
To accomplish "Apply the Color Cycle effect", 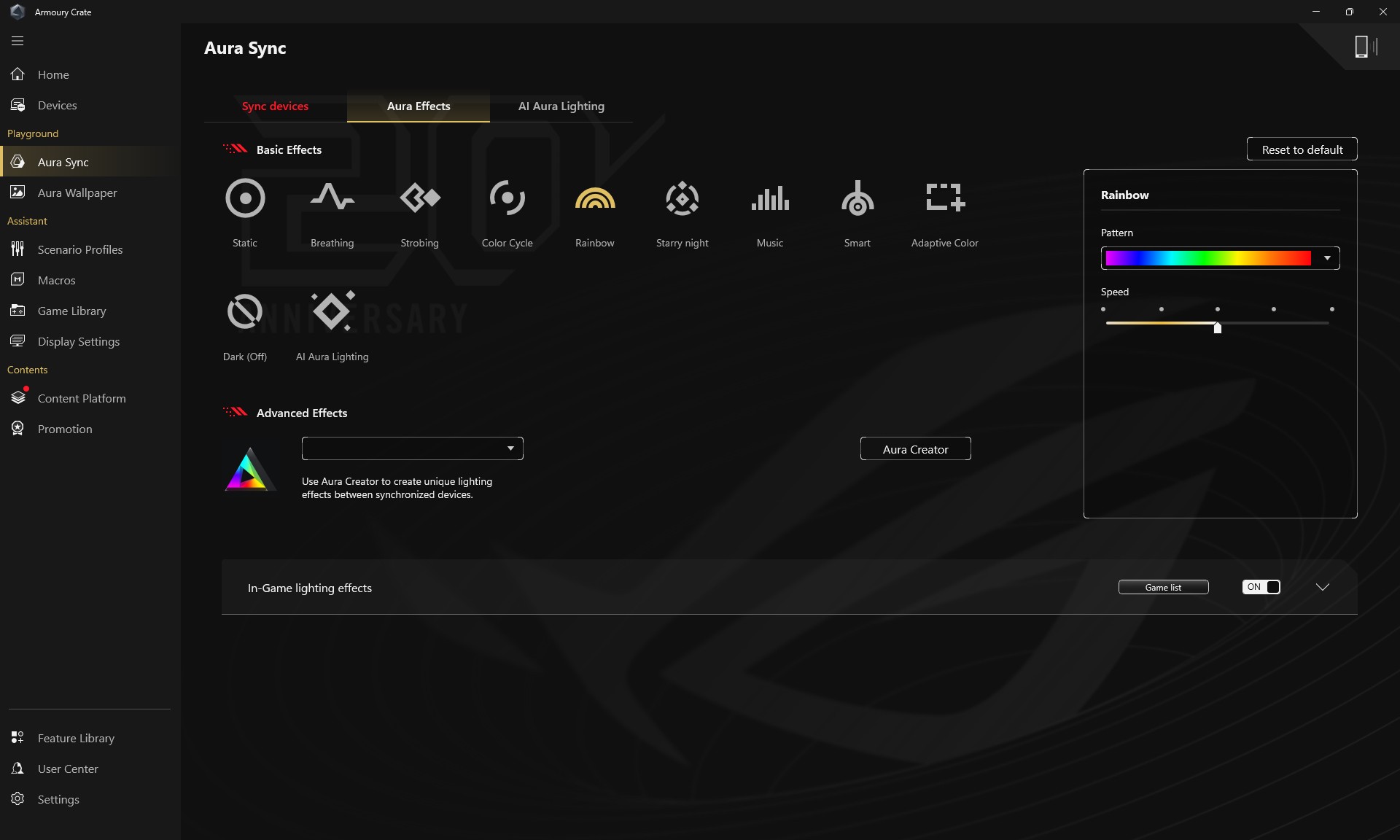I will click(507, 198).
